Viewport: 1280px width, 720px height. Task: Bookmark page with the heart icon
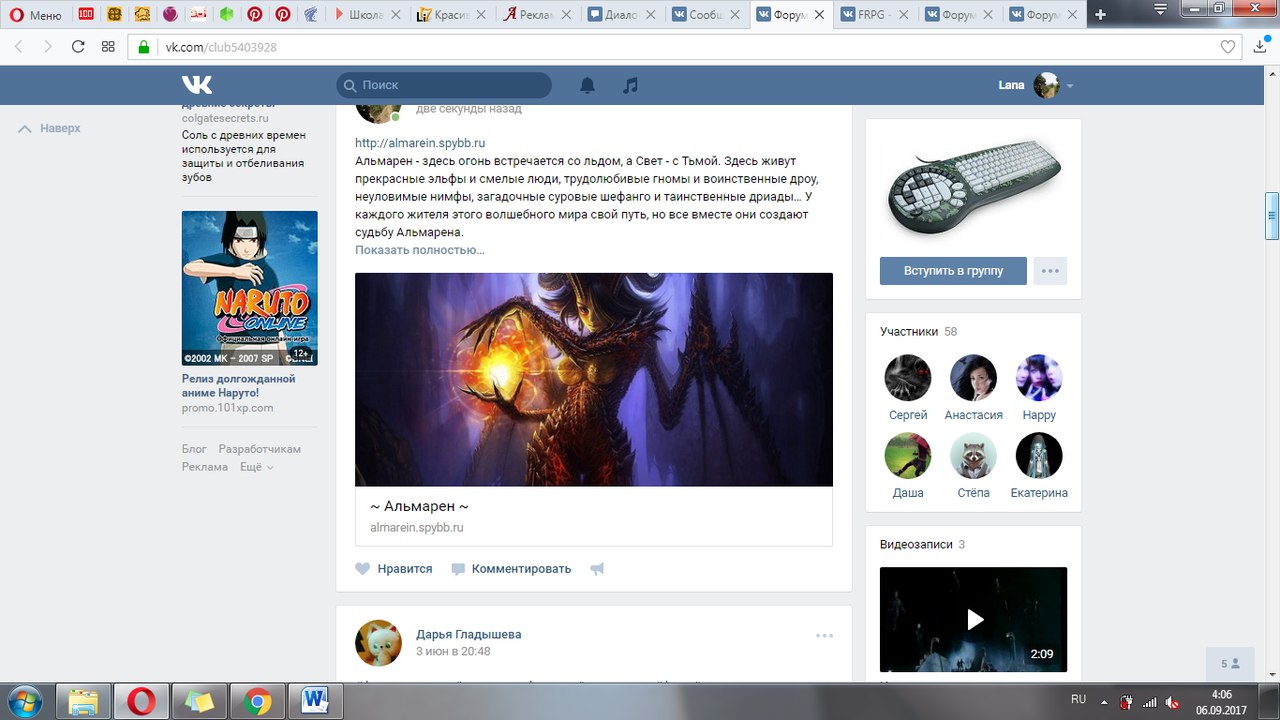(1228, 47)
